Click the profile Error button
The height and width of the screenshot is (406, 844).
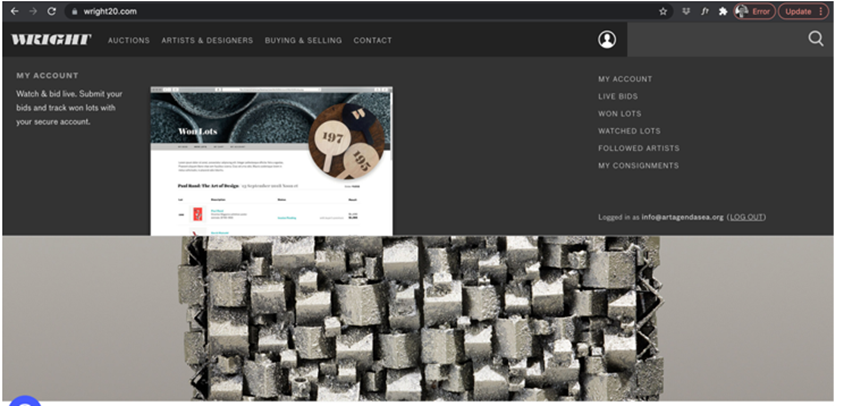tap(753, 11)
